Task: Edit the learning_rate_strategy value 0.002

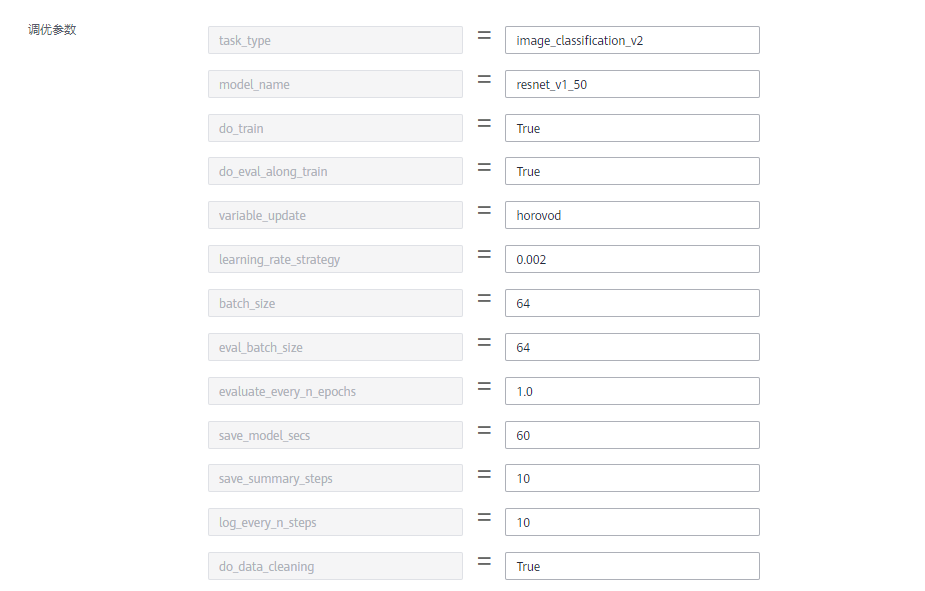Action: pyautogui.click(x=631, y=259)
